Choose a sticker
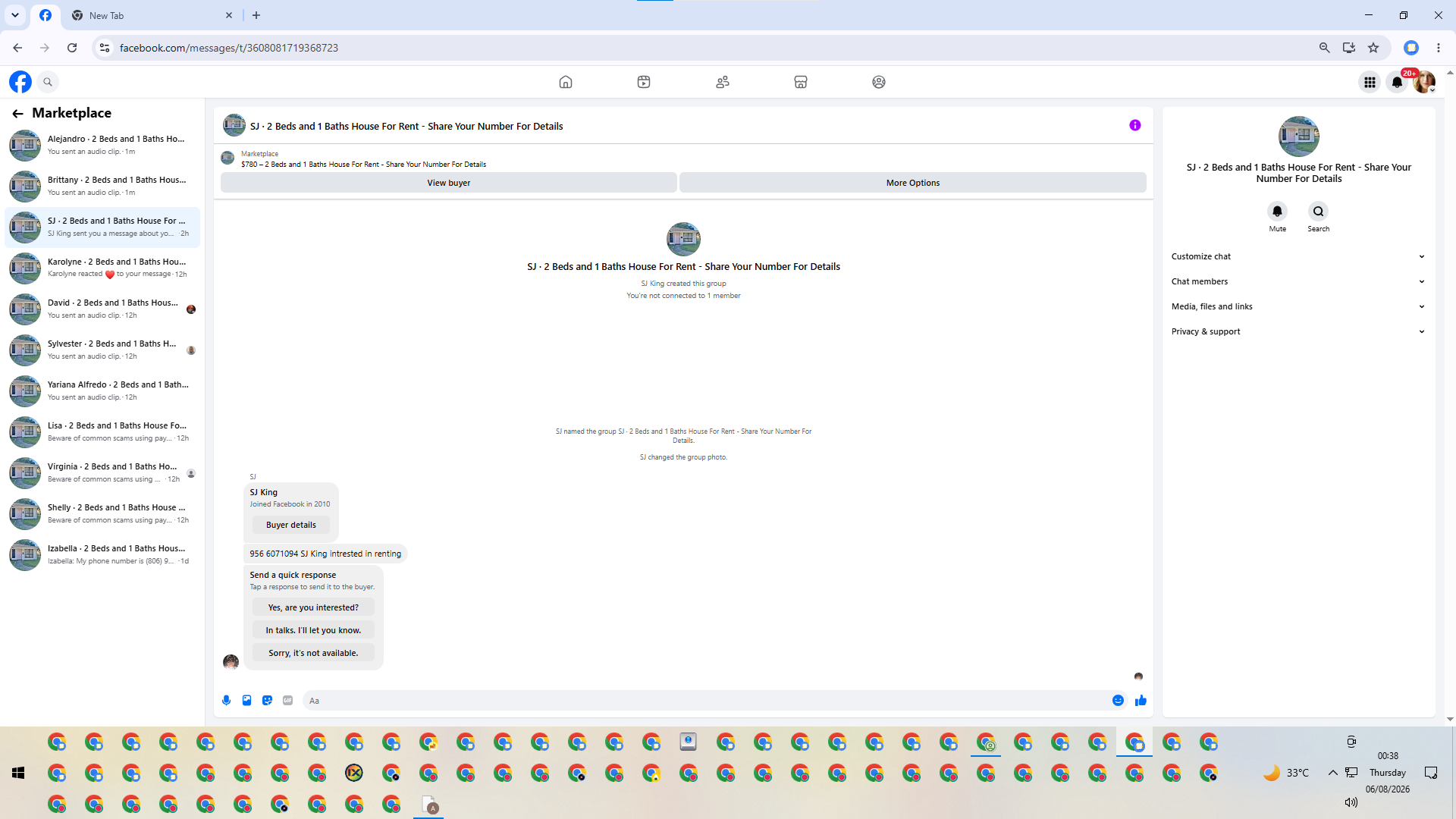Viewport: 1456px width, 819px height. (267, 701)
